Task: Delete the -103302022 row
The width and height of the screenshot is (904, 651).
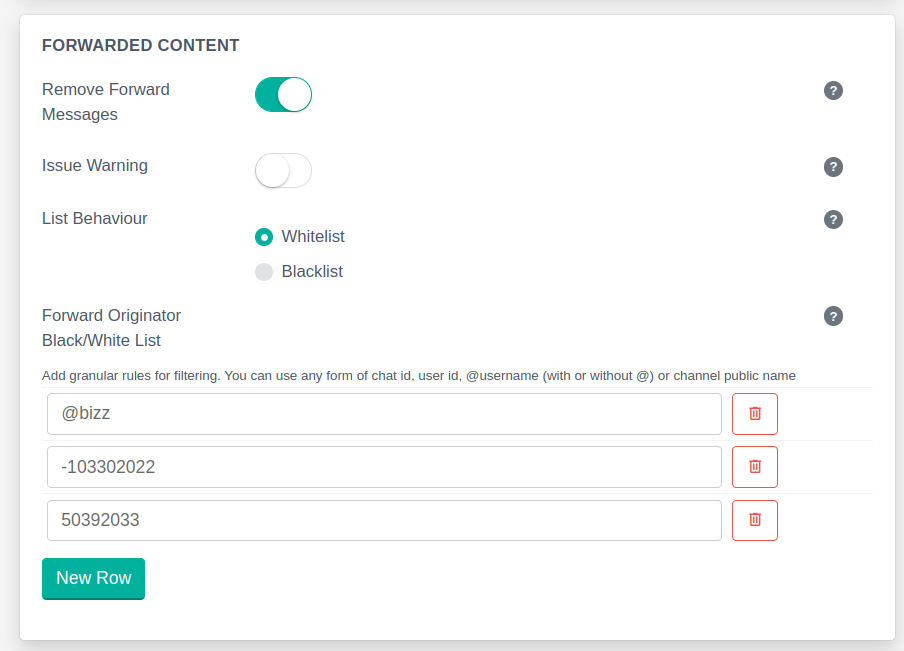Action: pyautogui.click(x=755, y=467)
